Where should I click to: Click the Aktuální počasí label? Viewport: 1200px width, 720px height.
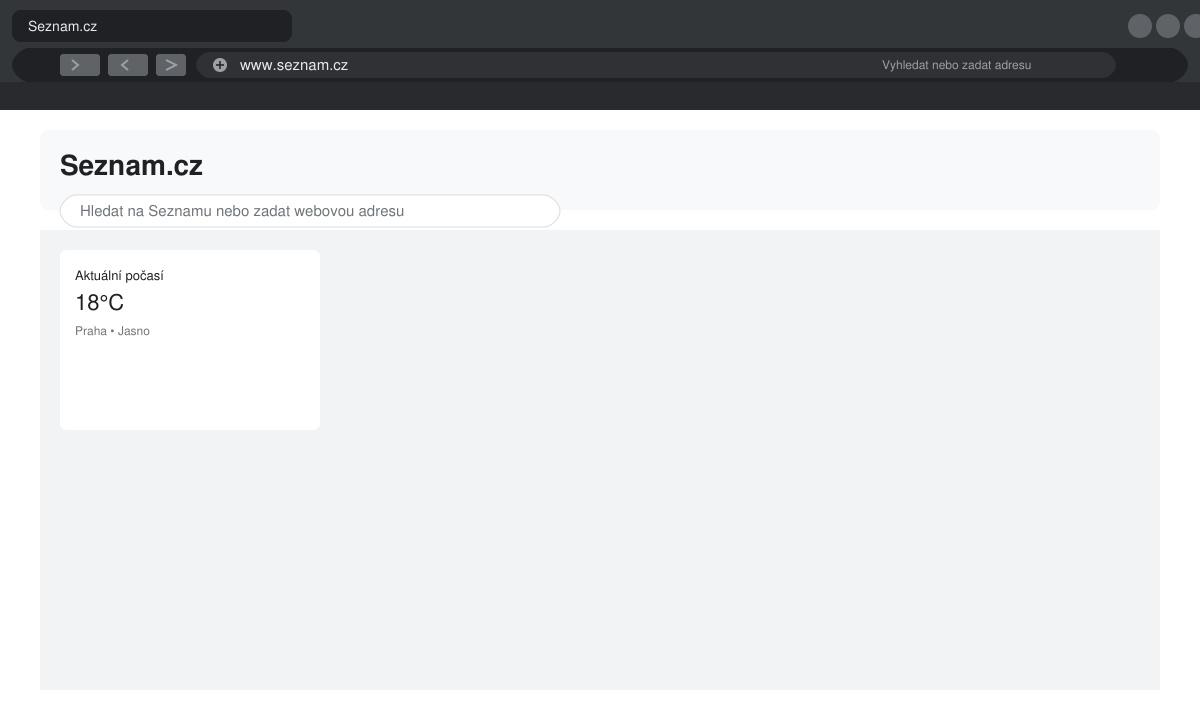click(x=119, y=276)
